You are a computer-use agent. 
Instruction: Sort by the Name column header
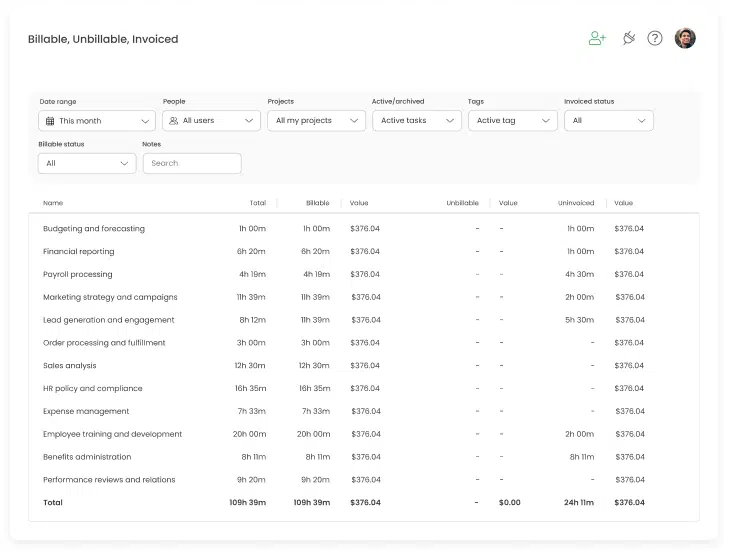tap(53, 203)
